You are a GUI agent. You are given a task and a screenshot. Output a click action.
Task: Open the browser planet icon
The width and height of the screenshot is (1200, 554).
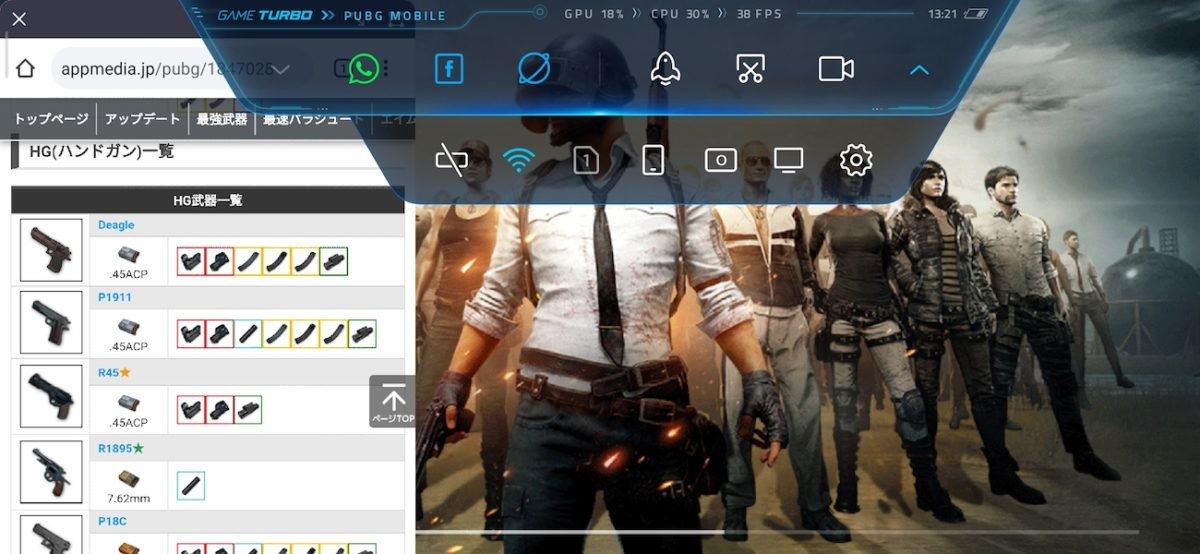(534, 68)
